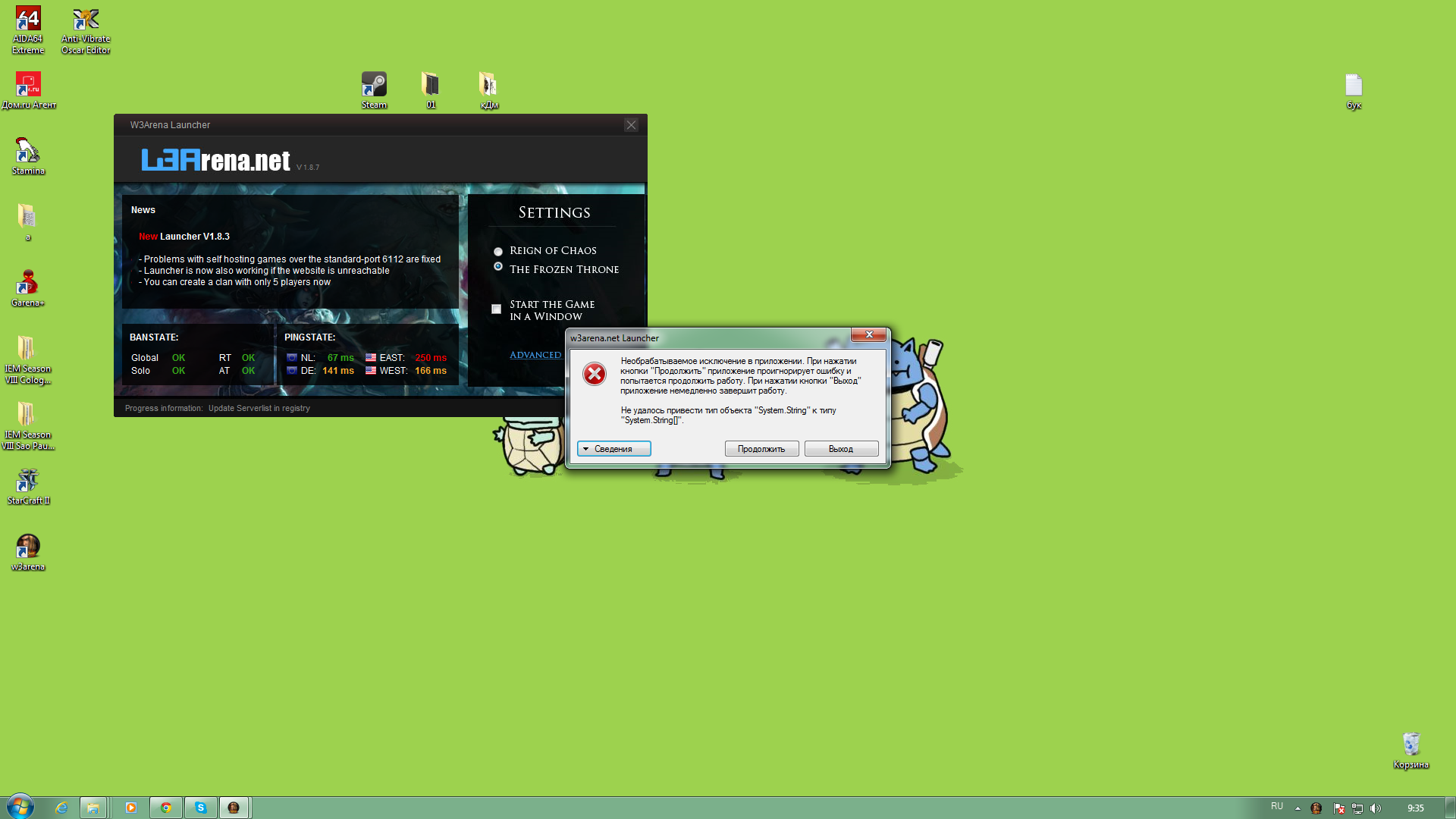Close the w3arena.net Launcher error dialog
1456x819 pixels.
point(869,335)
